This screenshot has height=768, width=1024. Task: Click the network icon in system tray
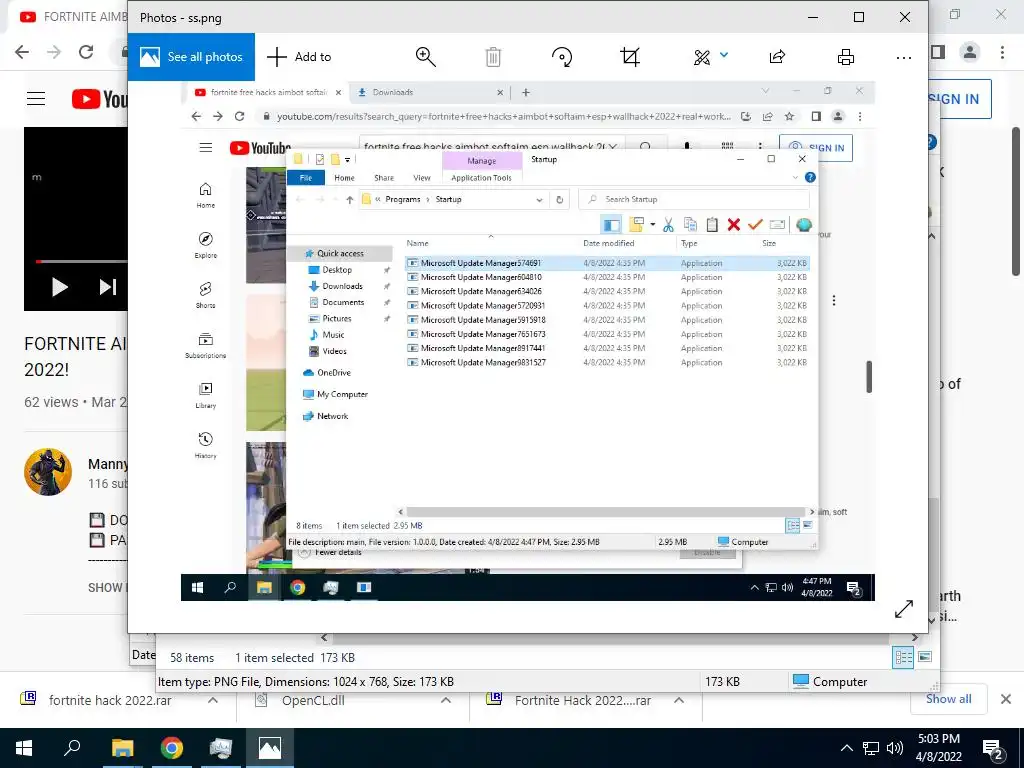[871, 748]
